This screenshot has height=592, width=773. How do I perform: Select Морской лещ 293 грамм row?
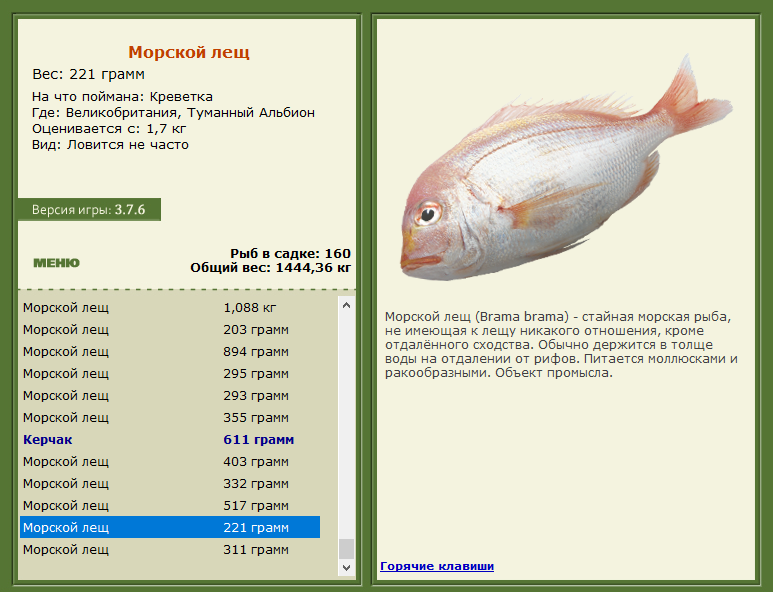[x=170, y=396]
